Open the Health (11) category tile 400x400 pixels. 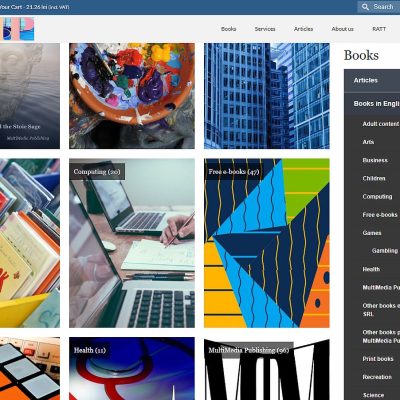point(132,368)
